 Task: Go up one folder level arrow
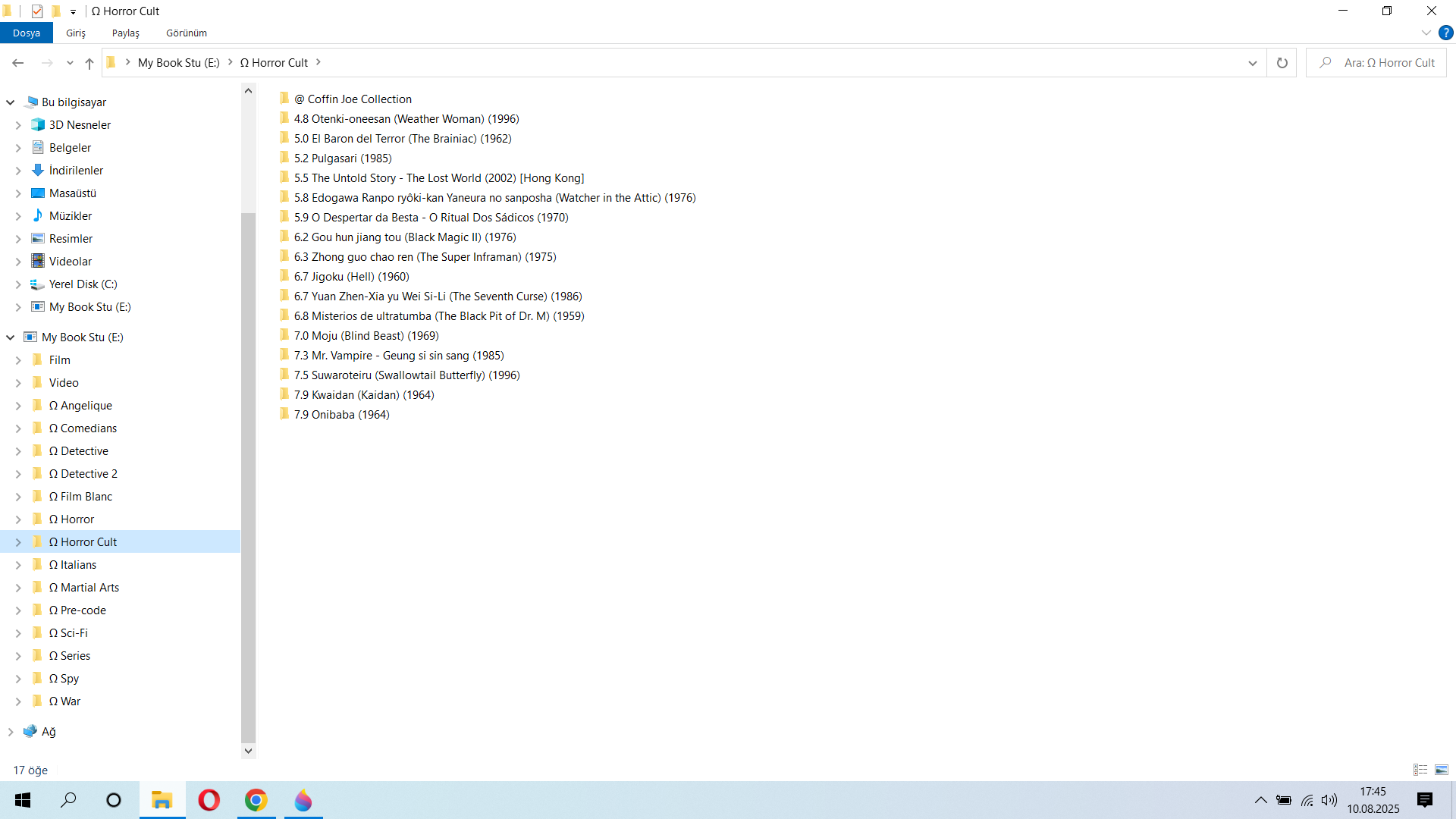pyautogui.click(x=89, y=63)
